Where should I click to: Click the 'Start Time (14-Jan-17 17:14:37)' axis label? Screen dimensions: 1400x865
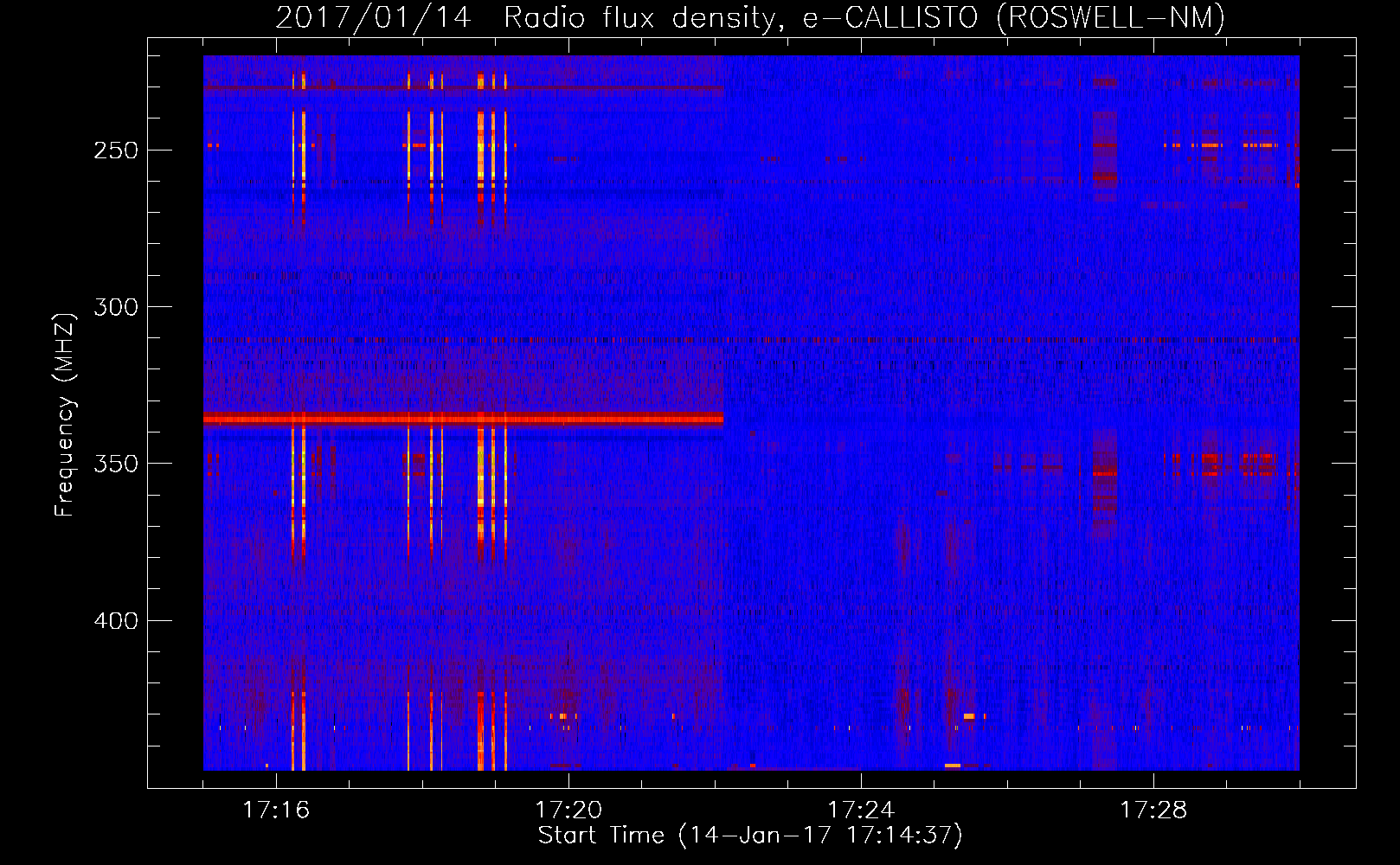[750, 836]
